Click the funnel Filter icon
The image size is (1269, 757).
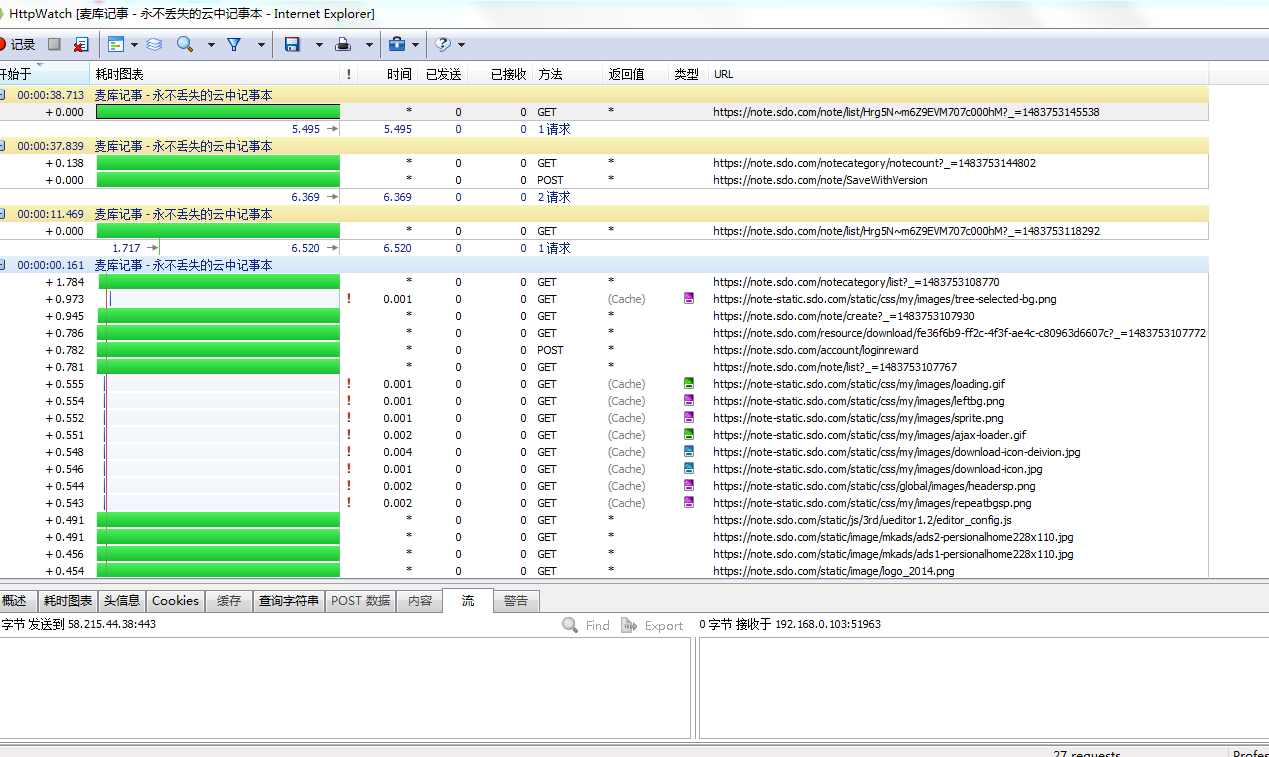tap(234, 45)
